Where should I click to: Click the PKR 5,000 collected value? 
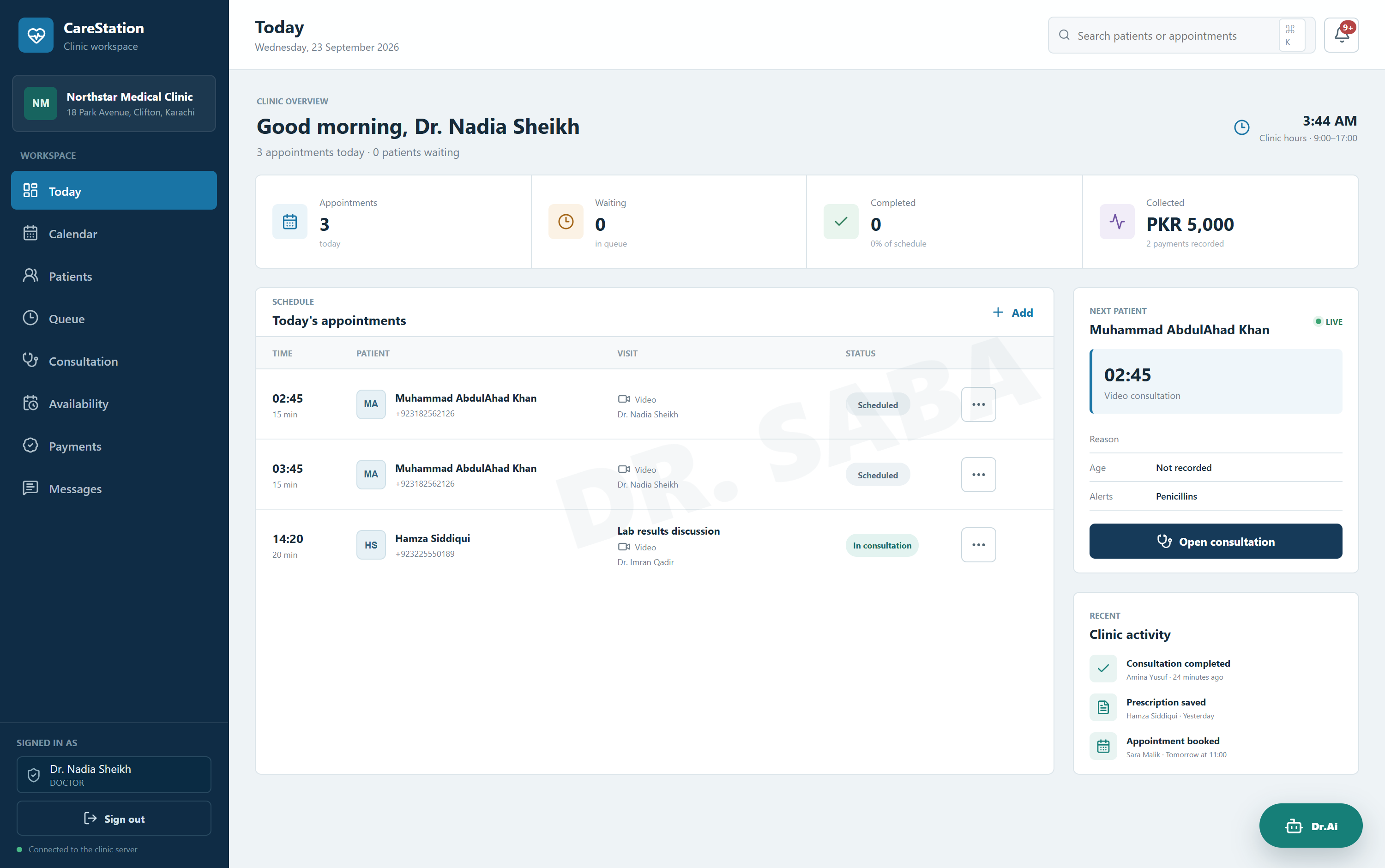pyautogui.click(x=1190, y=224)
